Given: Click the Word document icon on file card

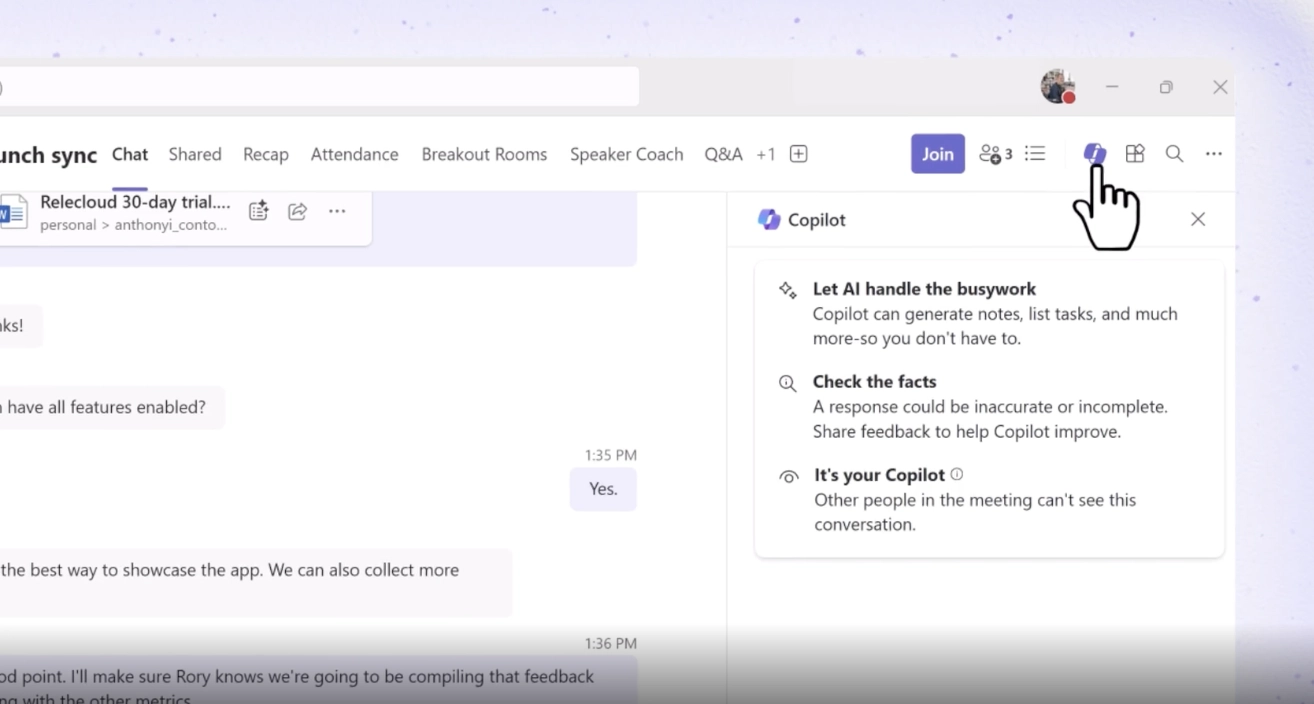Looking at the screenshot, I should [x=12, y=211].
